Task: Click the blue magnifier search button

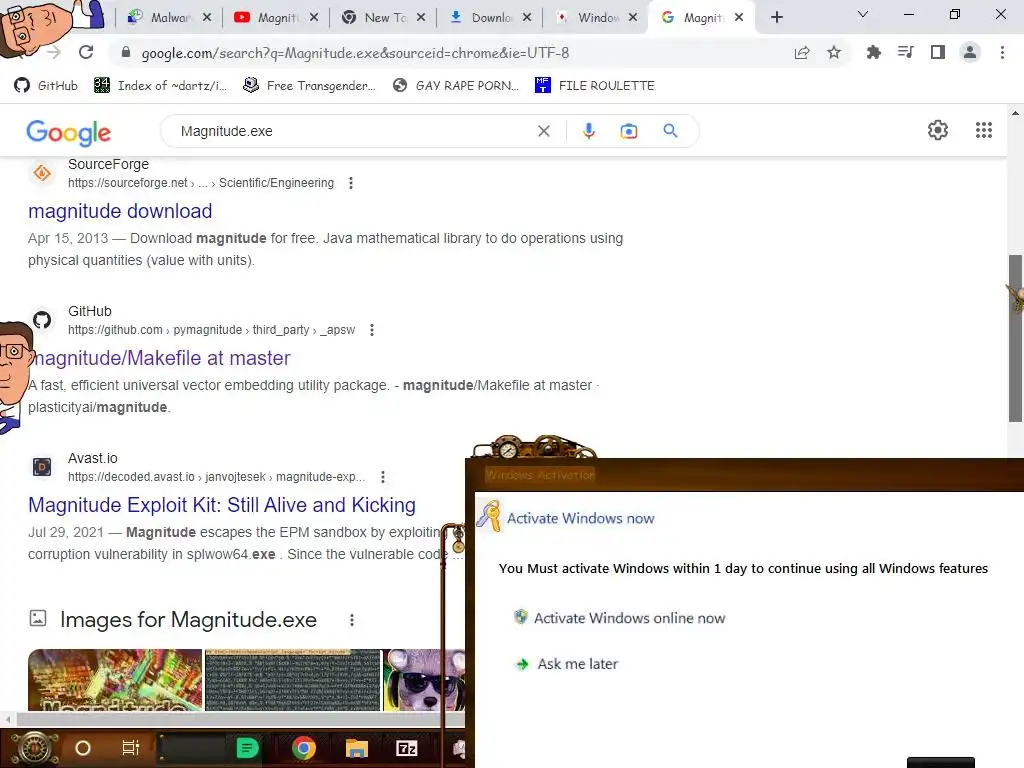Action: (670, 131)
